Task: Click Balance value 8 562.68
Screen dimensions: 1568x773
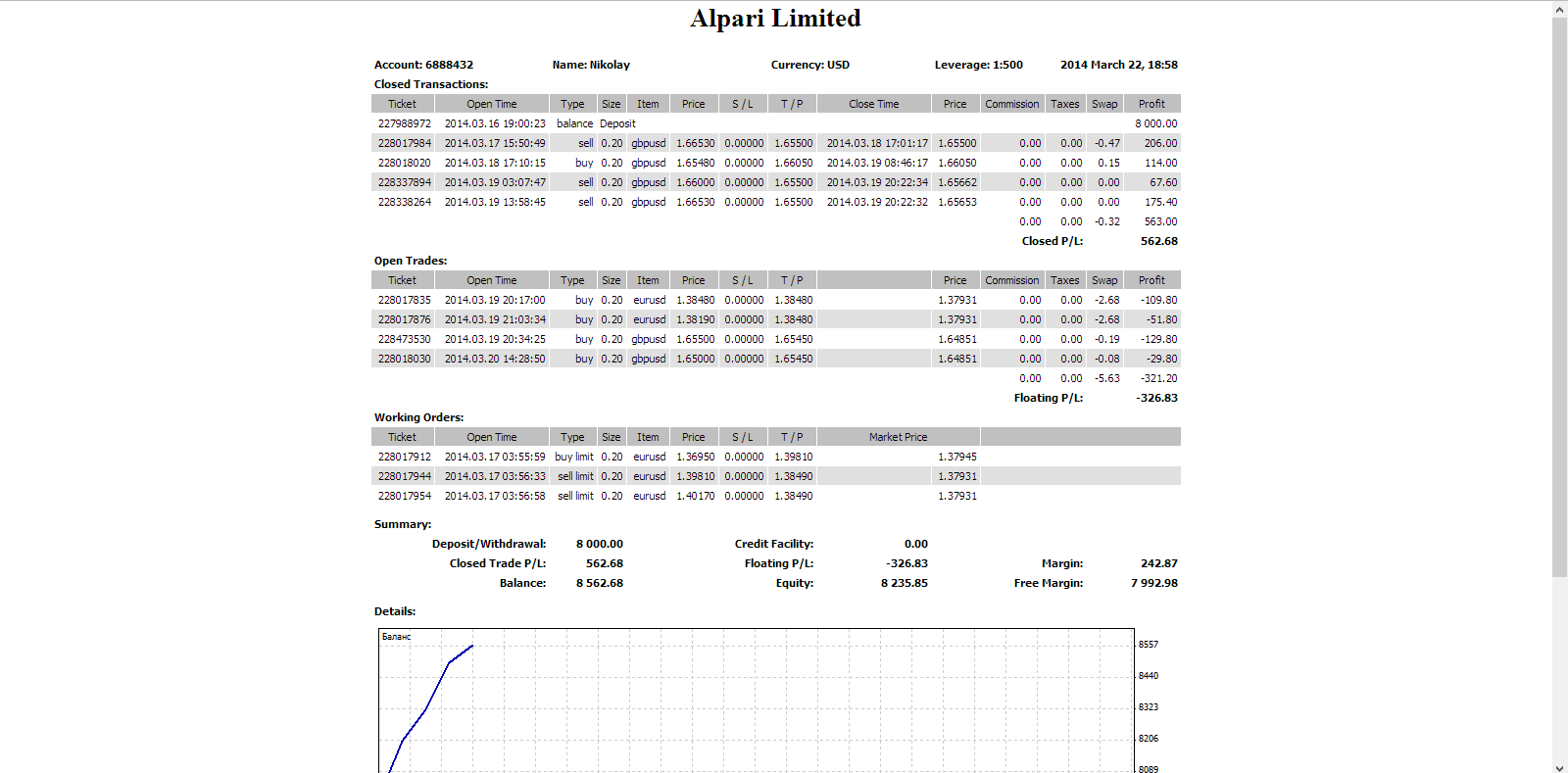Action: tap(600, 583)
